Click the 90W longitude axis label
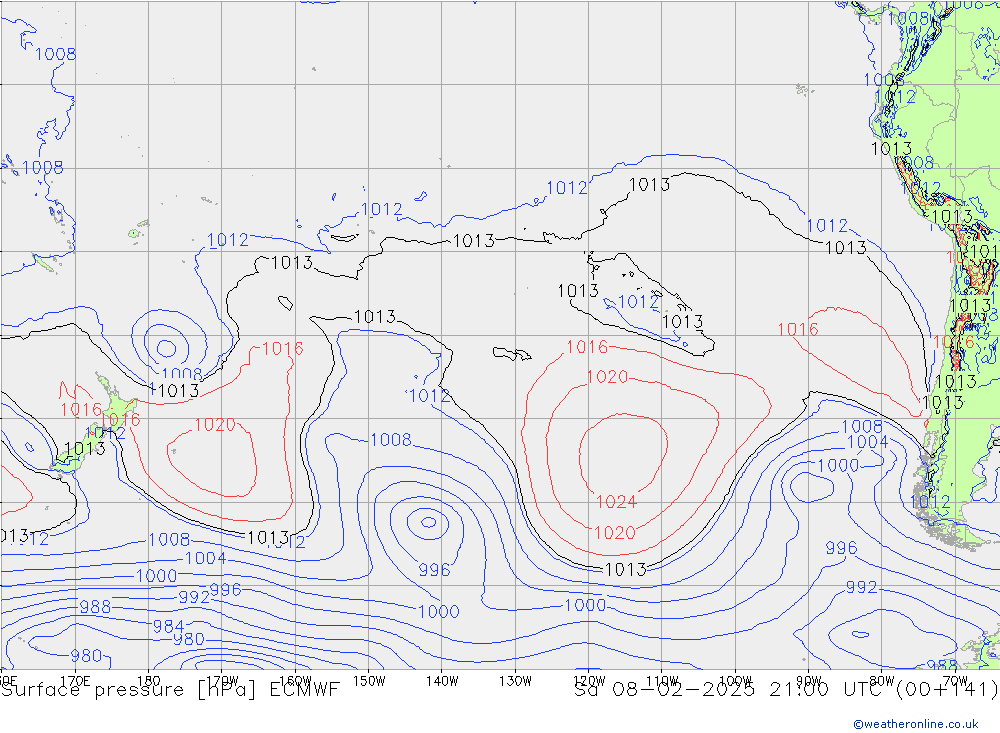1000x733 pixels. [809, 681]
